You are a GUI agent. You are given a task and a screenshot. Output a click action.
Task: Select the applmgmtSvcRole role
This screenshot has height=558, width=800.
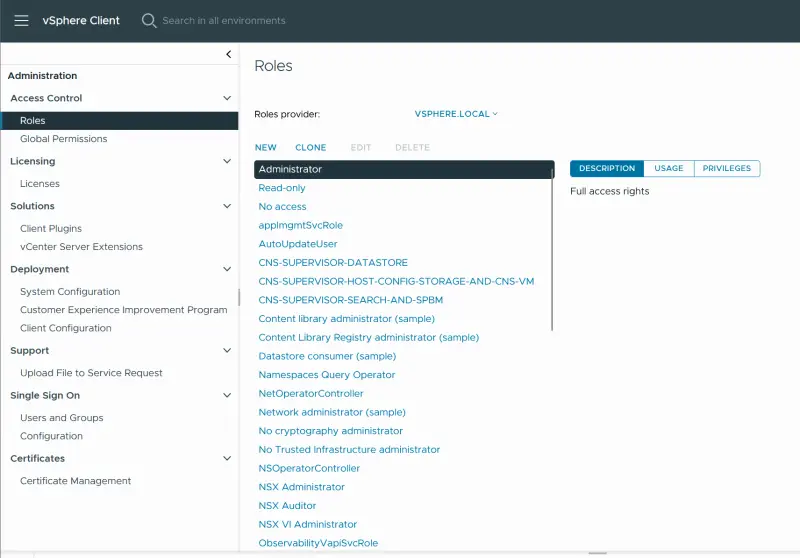coord(301,225)
